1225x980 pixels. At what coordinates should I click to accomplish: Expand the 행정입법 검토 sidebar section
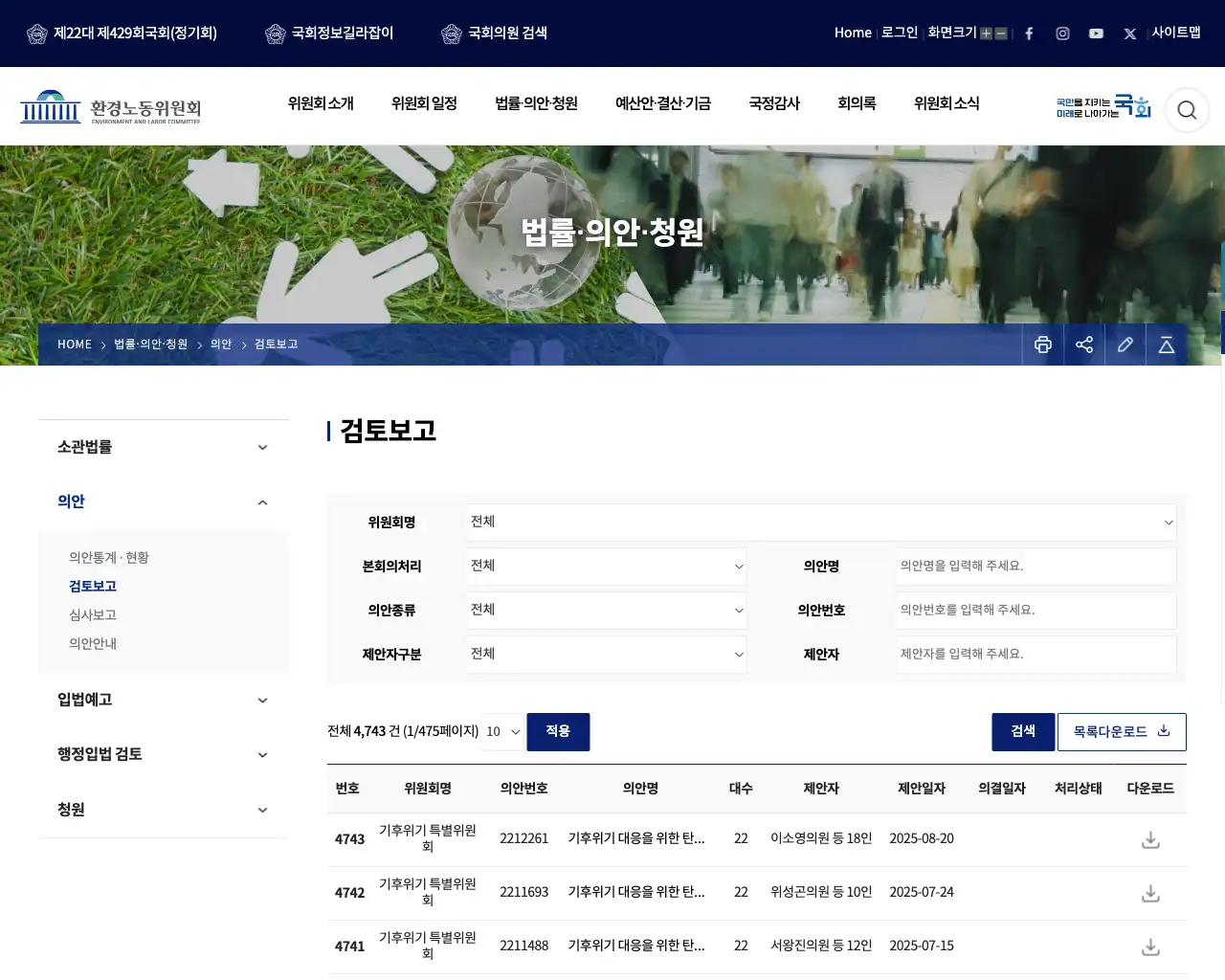pos(163,754)
